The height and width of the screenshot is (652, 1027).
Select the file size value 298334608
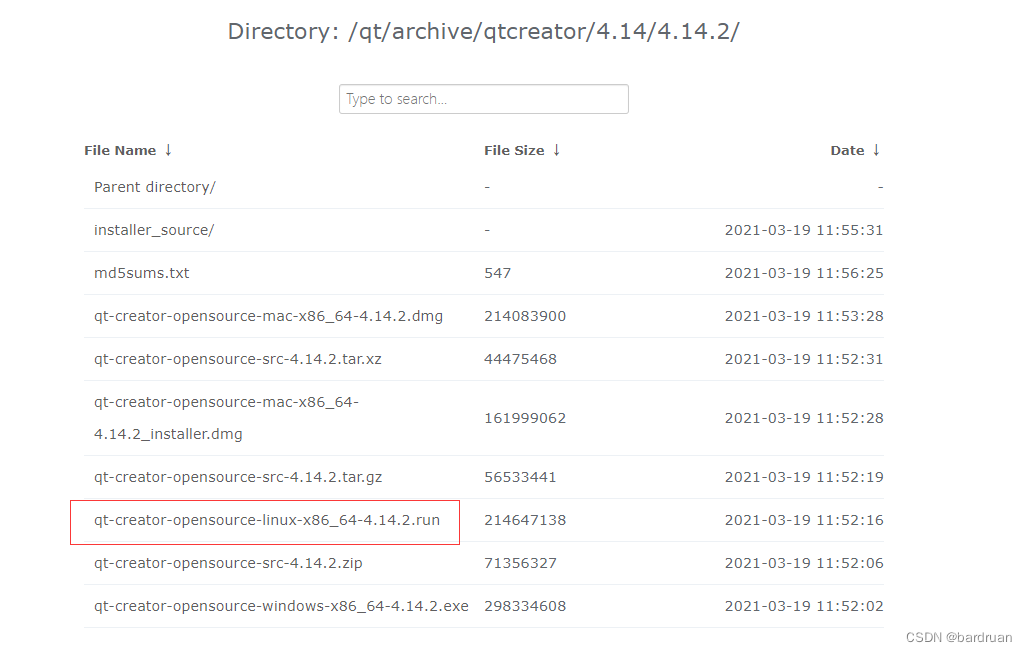click(525, 606)
